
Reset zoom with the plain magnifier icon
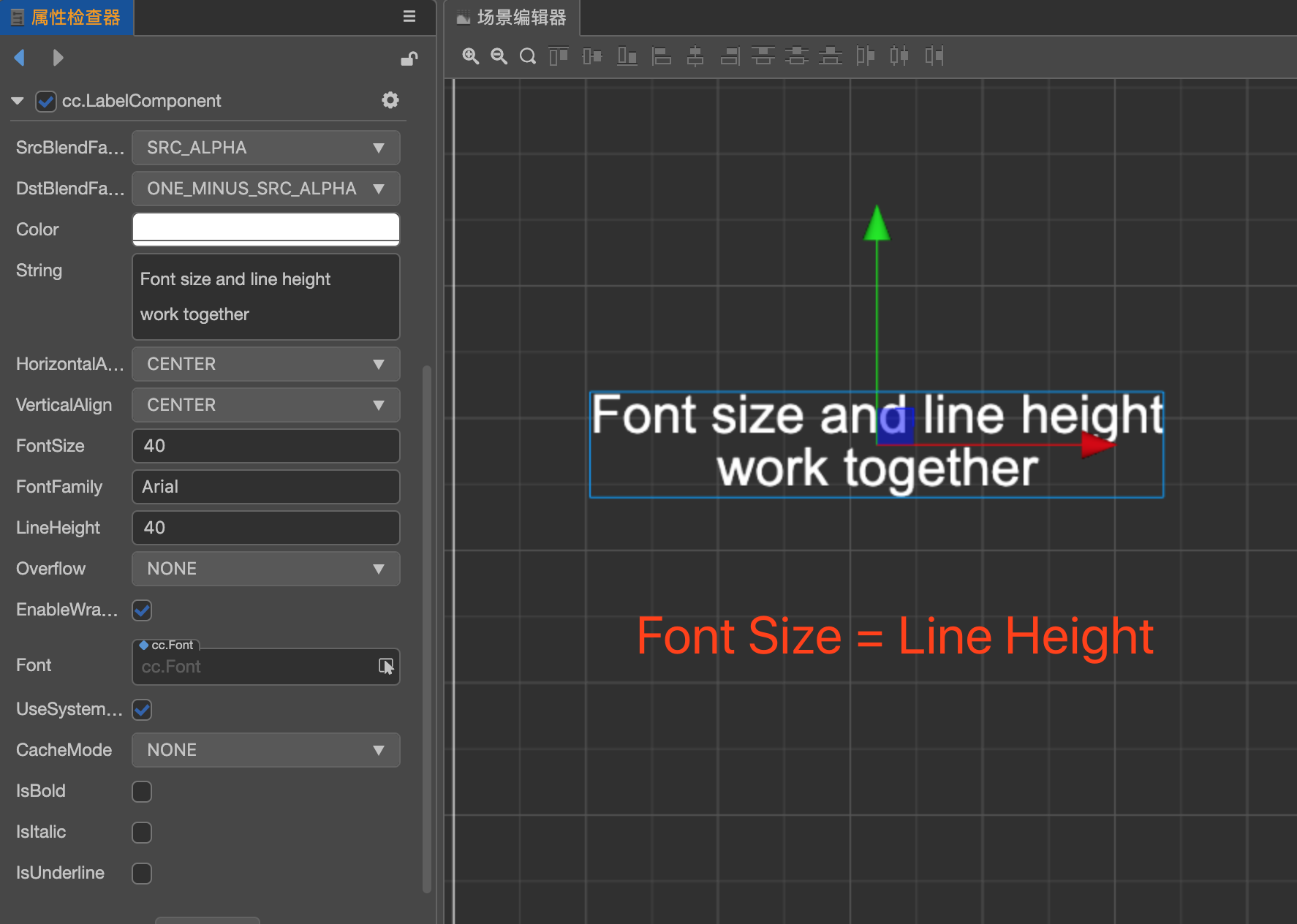pyautogui.click(x=527, y=56)
